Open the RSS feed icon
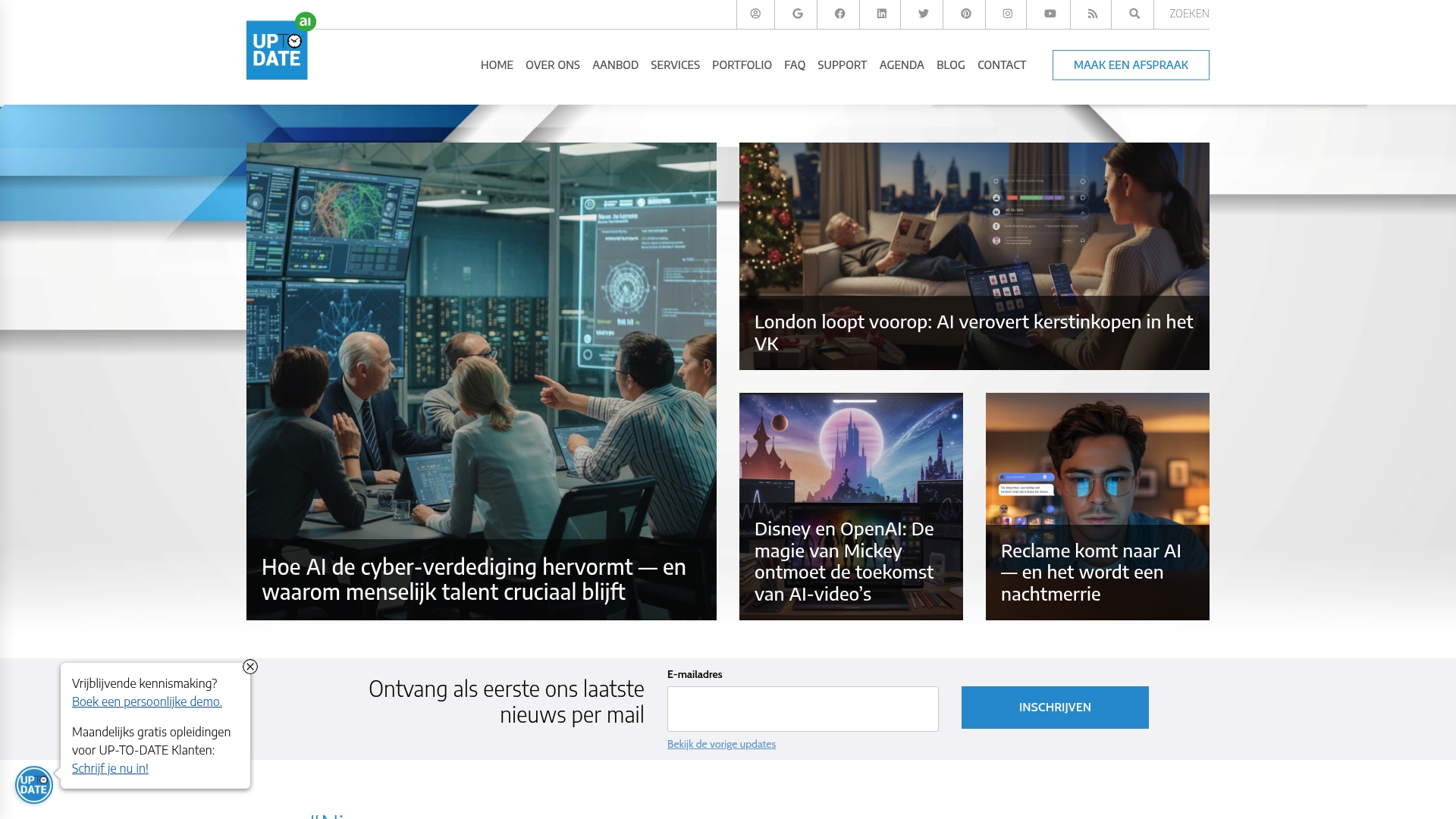1456x819 pixels. click(x=1092, y=14)
